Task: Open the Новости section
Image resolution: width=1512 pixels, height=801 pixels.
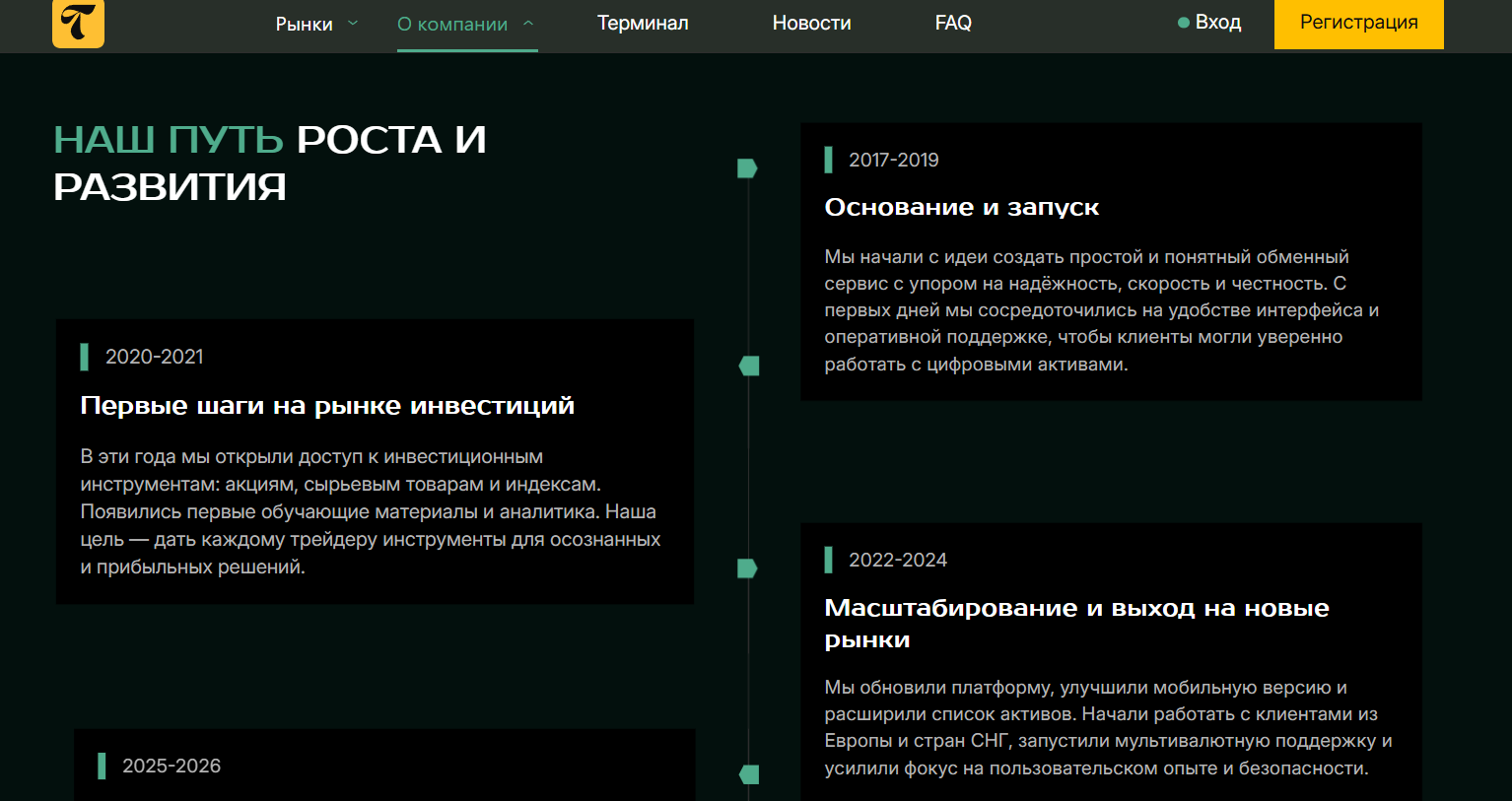Action: 811,23
